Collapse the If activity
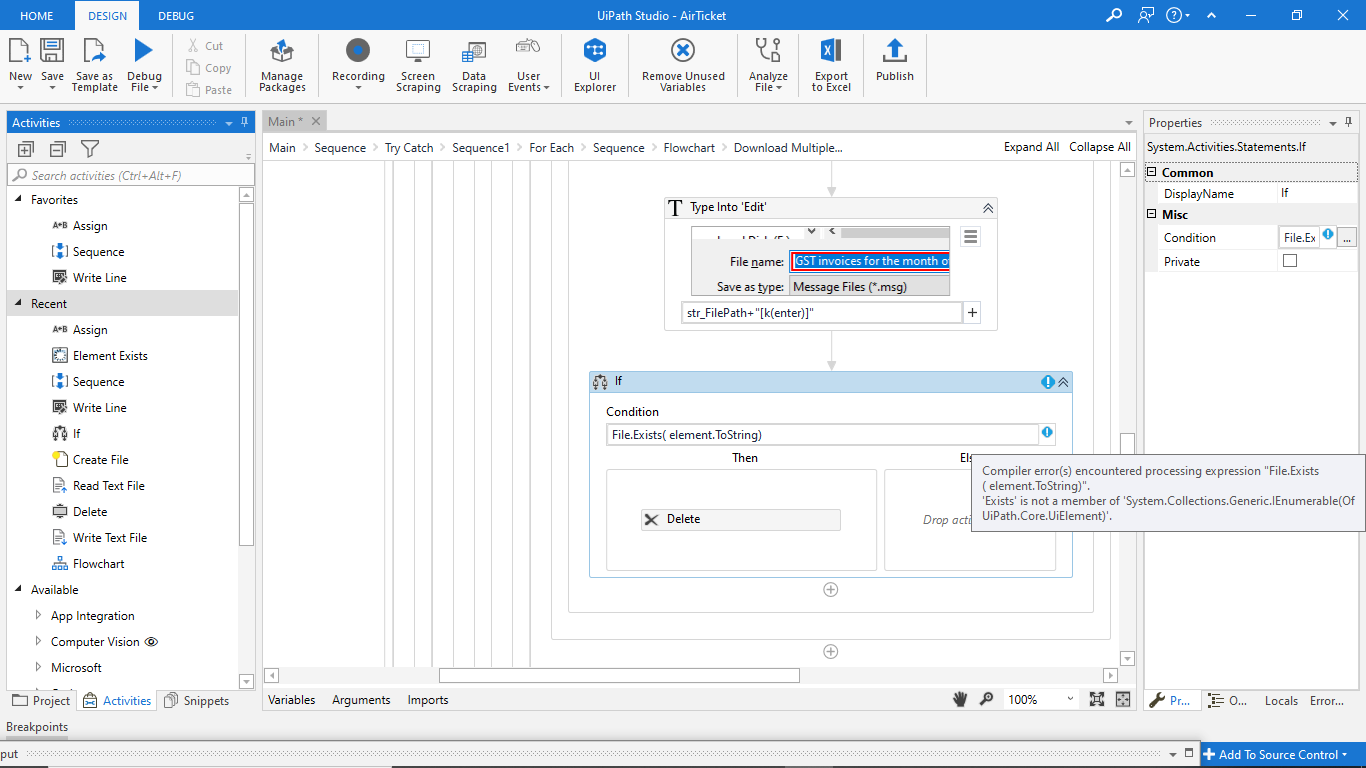Viewport: 1366px width, 768px height. 1064,382
